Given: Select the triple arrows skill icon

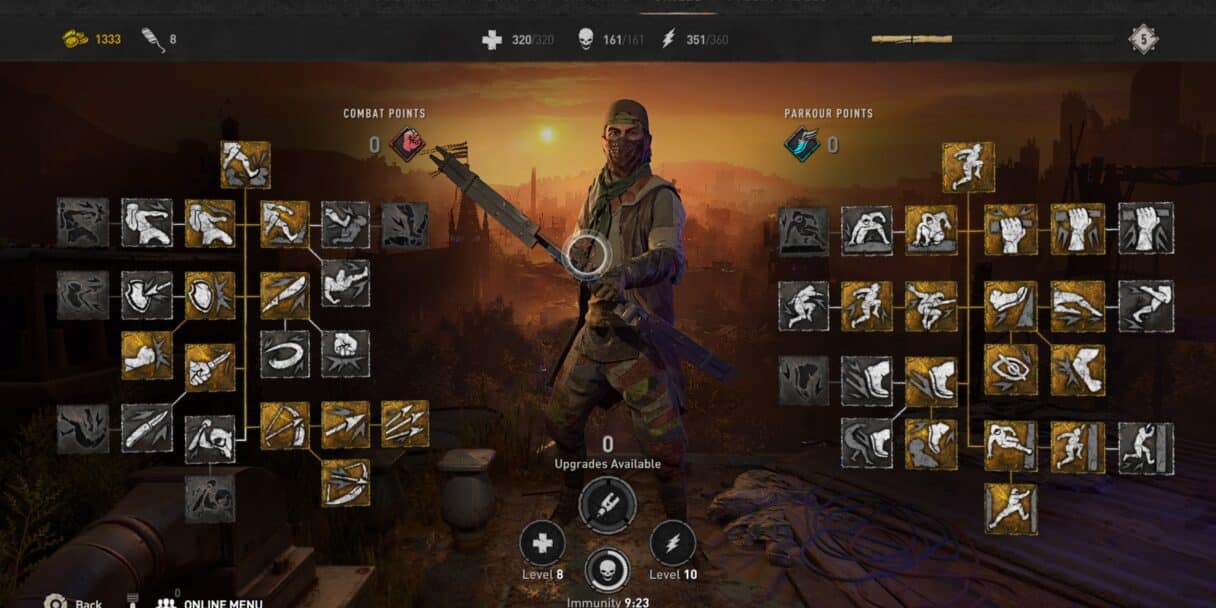Looking at the screenshot, I should (x=405, y=424).
